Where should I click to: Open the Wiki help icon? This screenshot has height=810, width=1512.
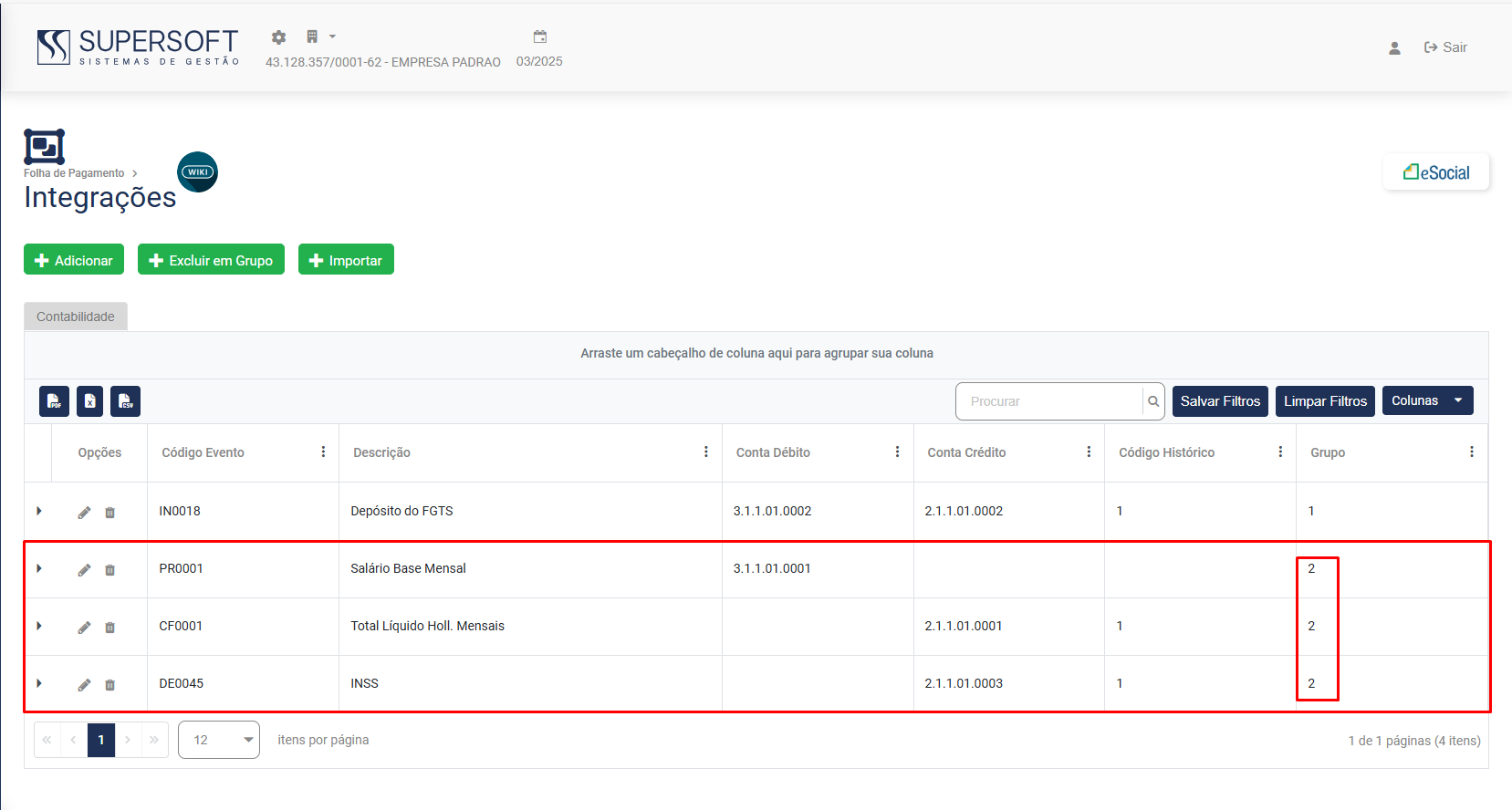pos(197,172)
